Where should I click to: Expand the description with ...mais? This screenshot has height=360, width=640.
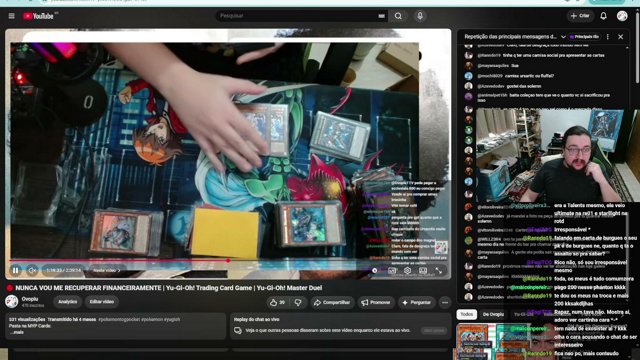coord(17,332)
